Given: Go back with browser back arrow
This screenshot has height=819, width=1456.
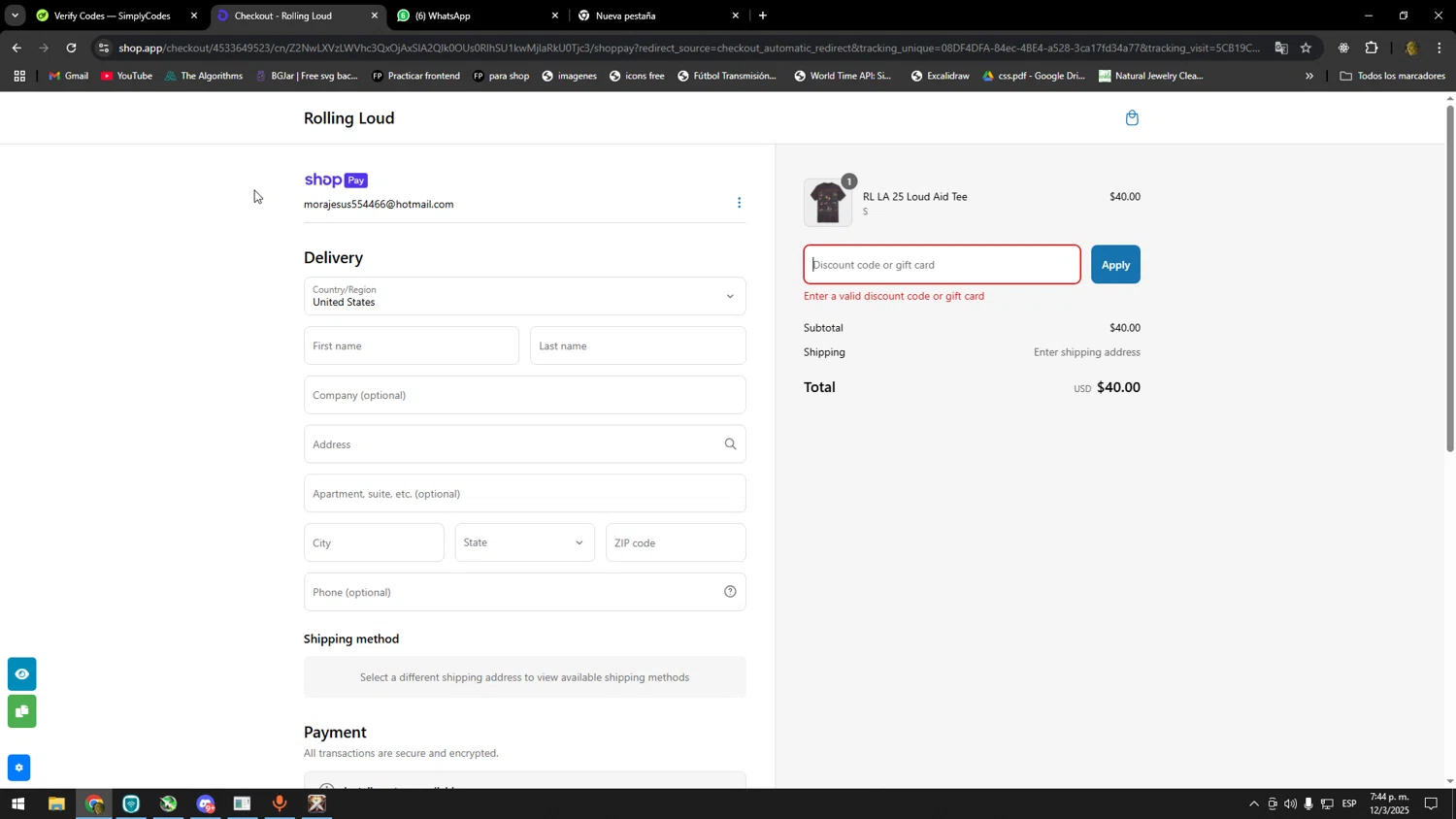Looking at the screenshot, I should click(17, 48).
